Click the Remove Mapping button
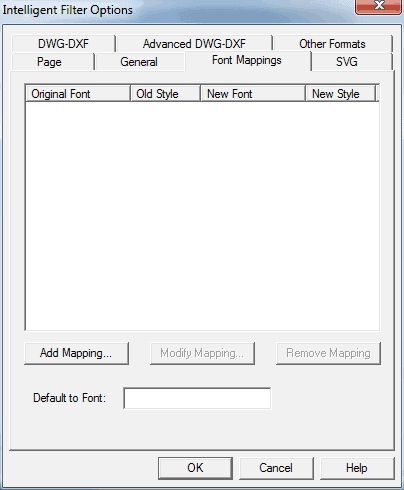The image size is (404, 490). point(328,353)
